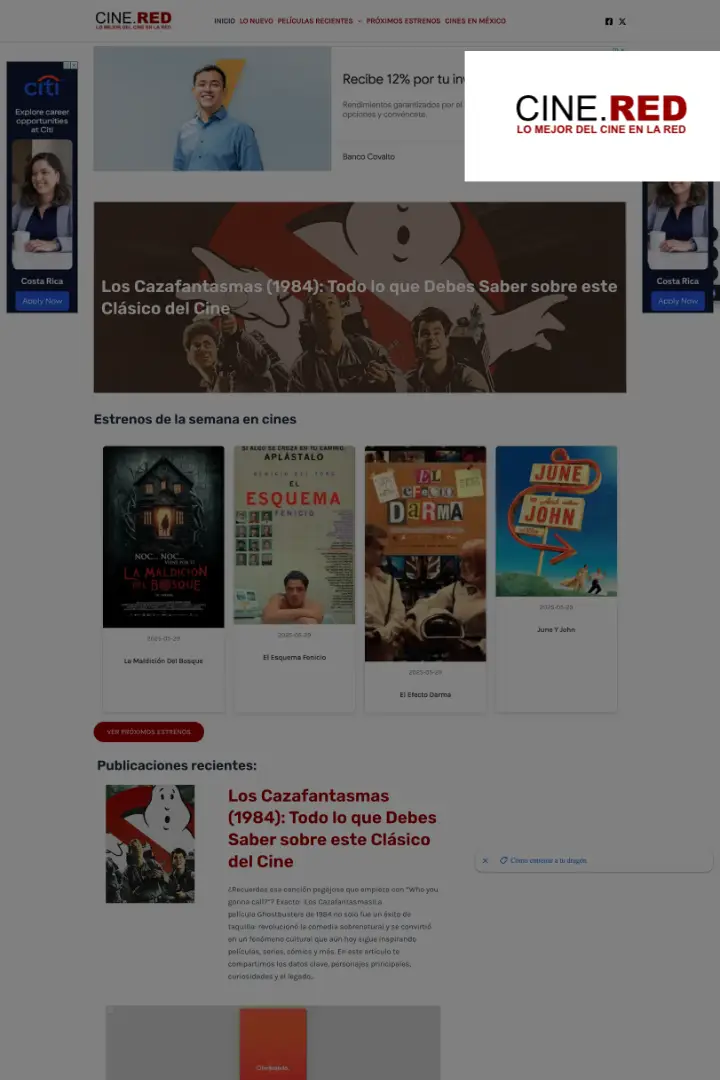Click the 'Banco Covalto' advertiser label
The height and width of the screenshot is (1080, 720).
click(369, 157)
